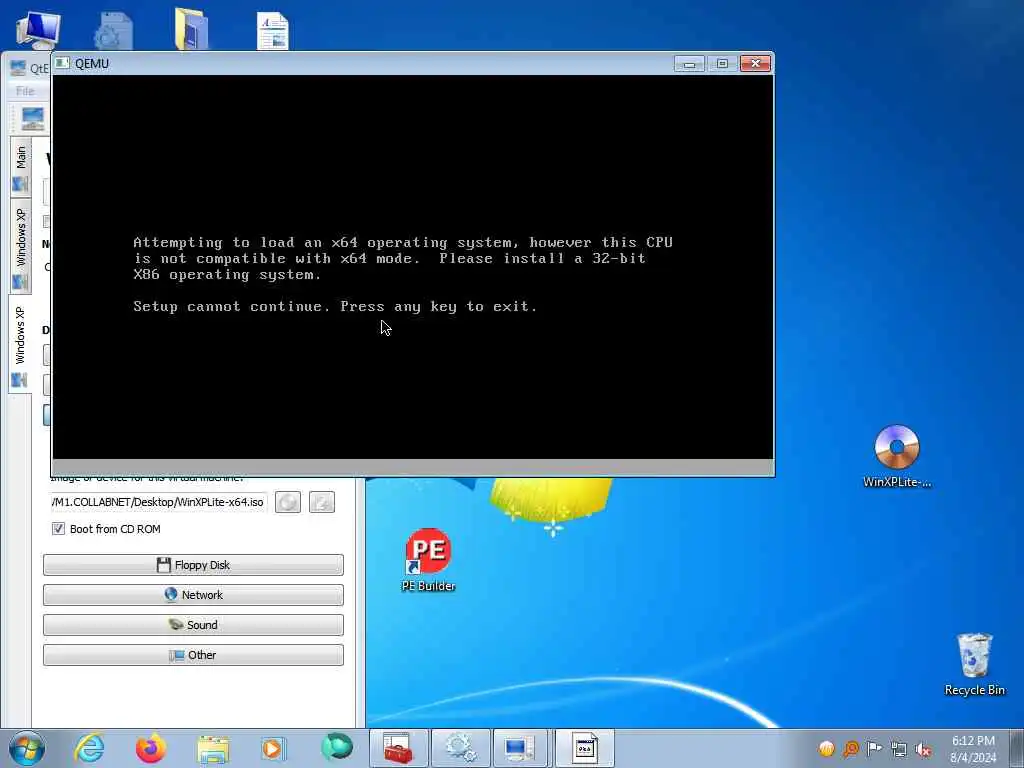Click the Show desktop strip at taskbar end

pos(1017,748)
